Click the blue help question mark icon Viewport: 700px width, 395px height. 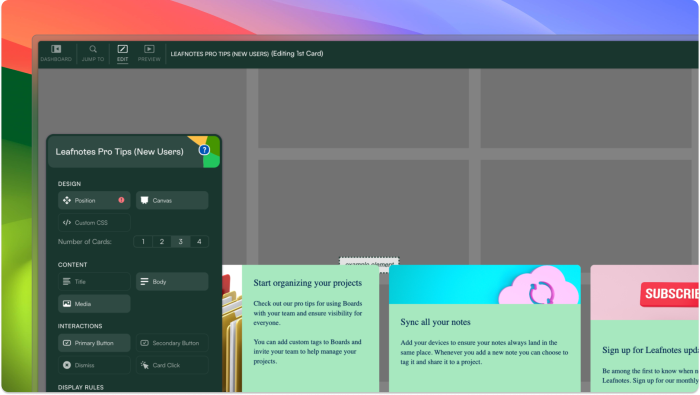point(204,150)
